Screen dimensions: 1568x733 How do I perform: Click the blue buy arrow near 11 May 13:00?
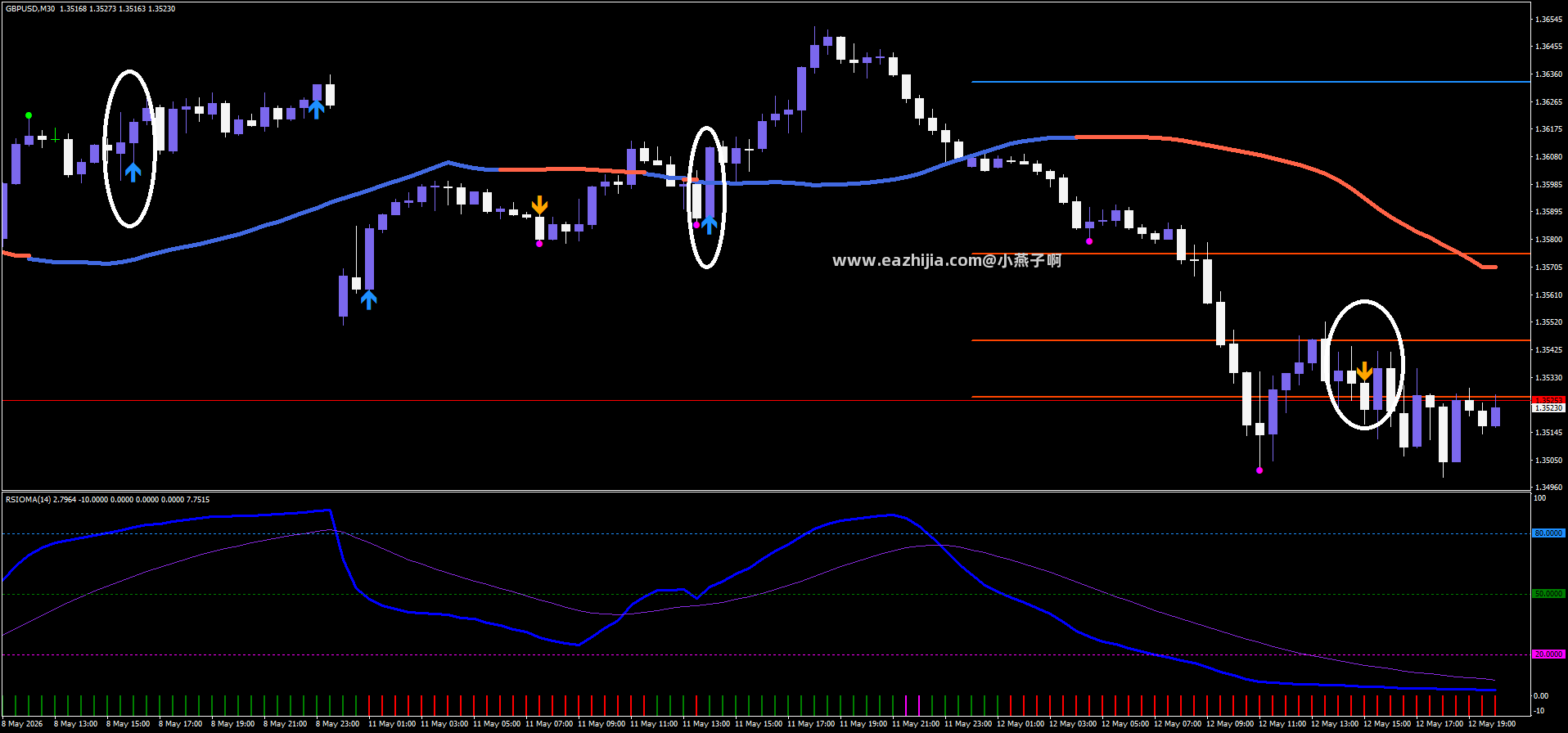(x=709, y=224)
